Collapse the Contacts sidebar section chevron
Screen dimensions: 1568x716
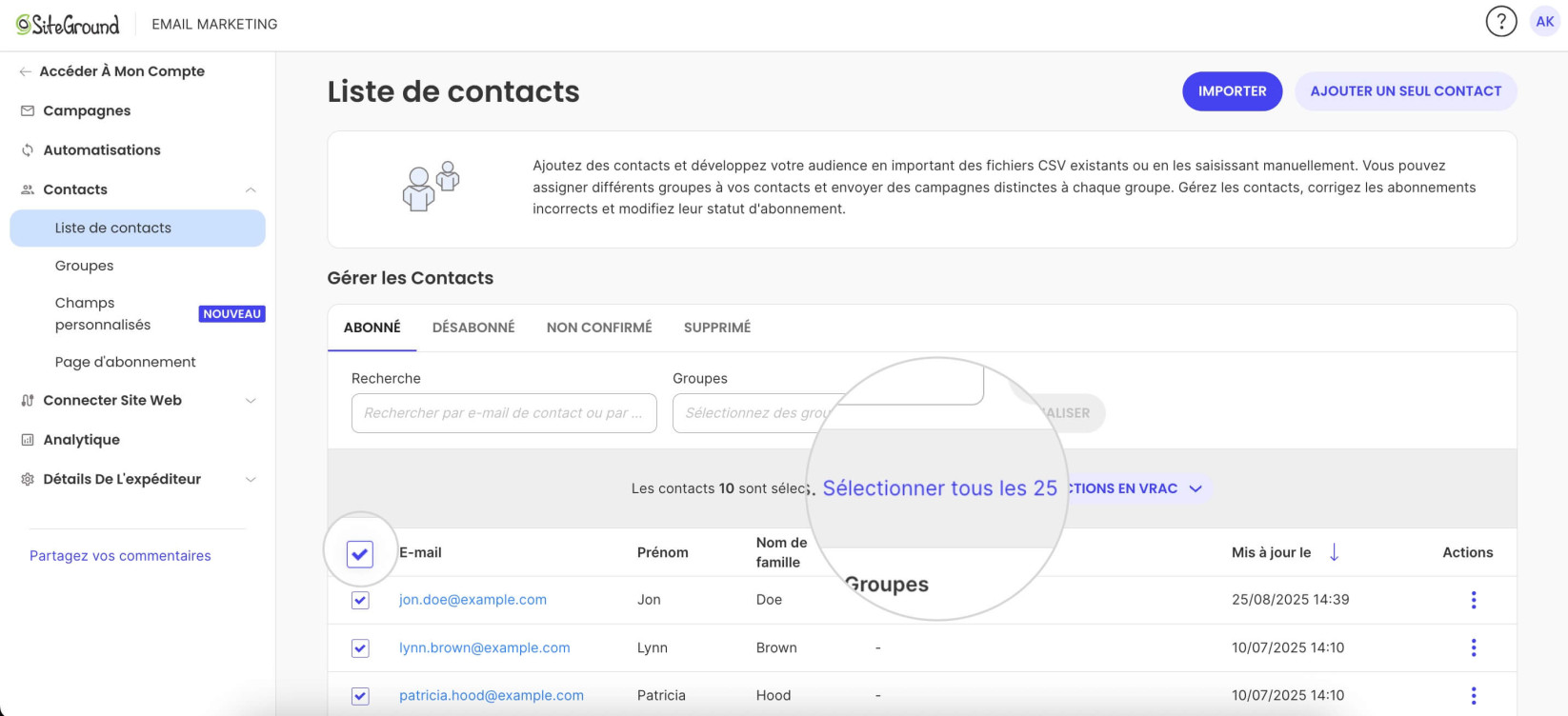pos(251,189)
